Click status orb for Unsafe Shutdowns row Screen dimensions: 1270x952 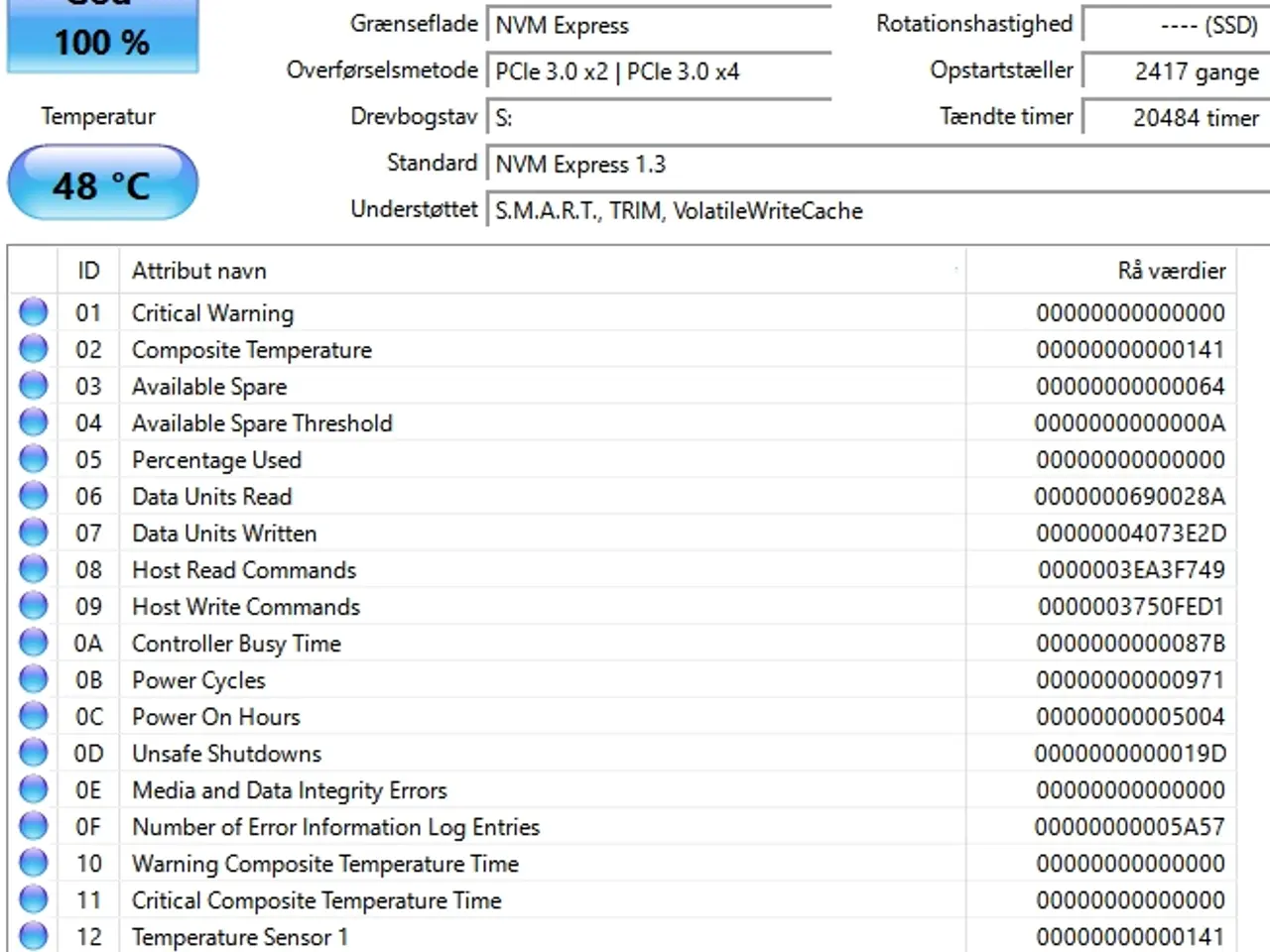[33, 753]
